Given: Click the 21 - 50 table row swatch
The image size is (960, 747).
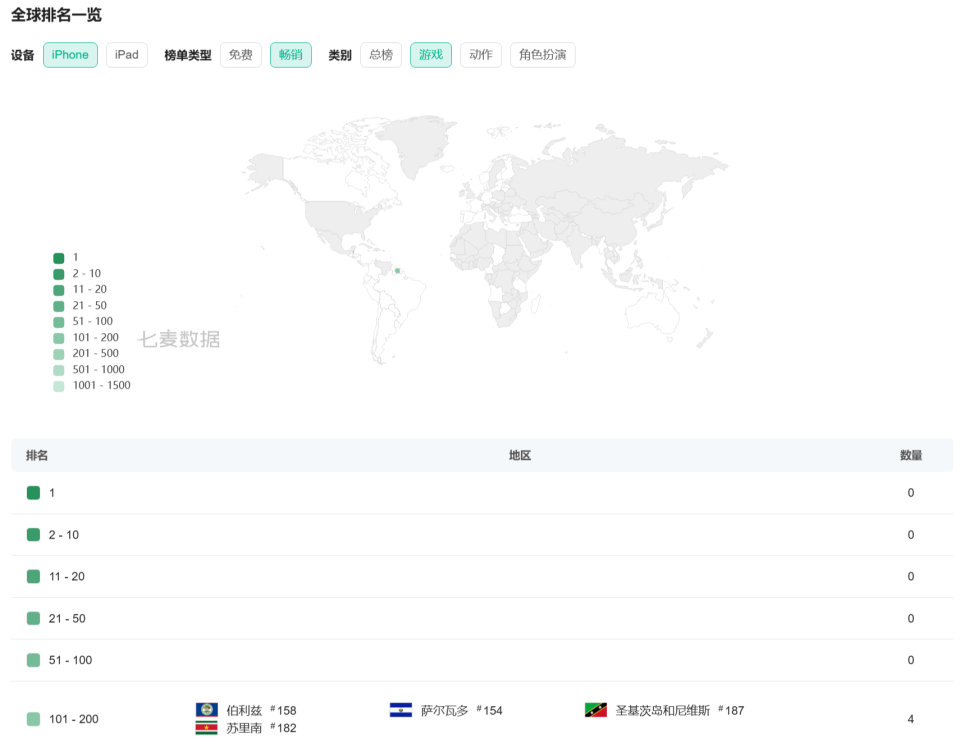Looking at the screenshot, I should coord(34,618).
